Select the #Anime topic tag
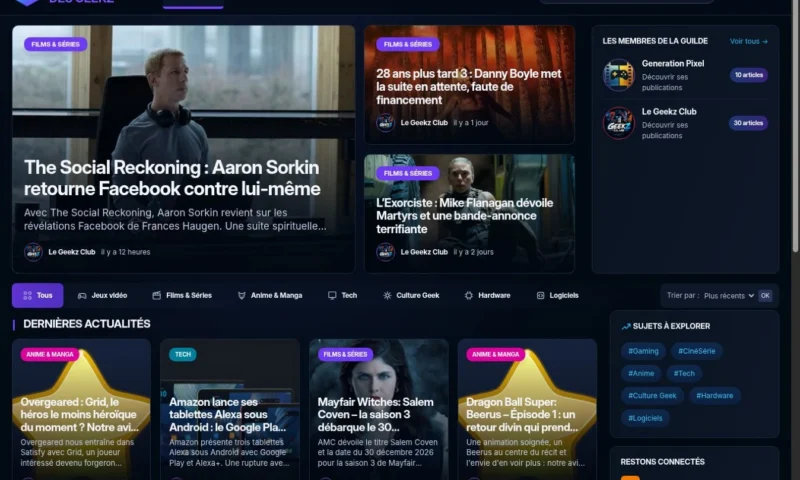800x480 pixels. 641,373
